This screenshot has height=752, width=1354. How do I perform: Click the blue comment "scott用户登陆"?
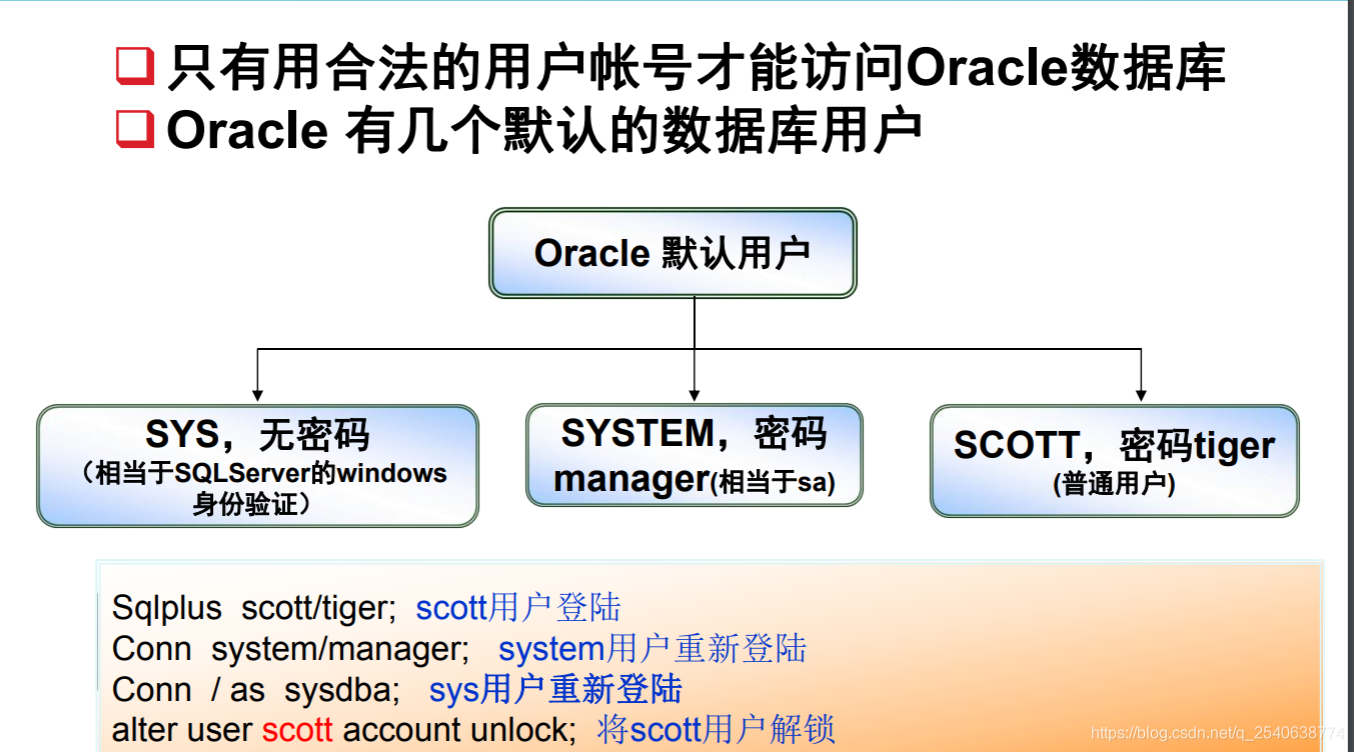[x=518, y=608]
